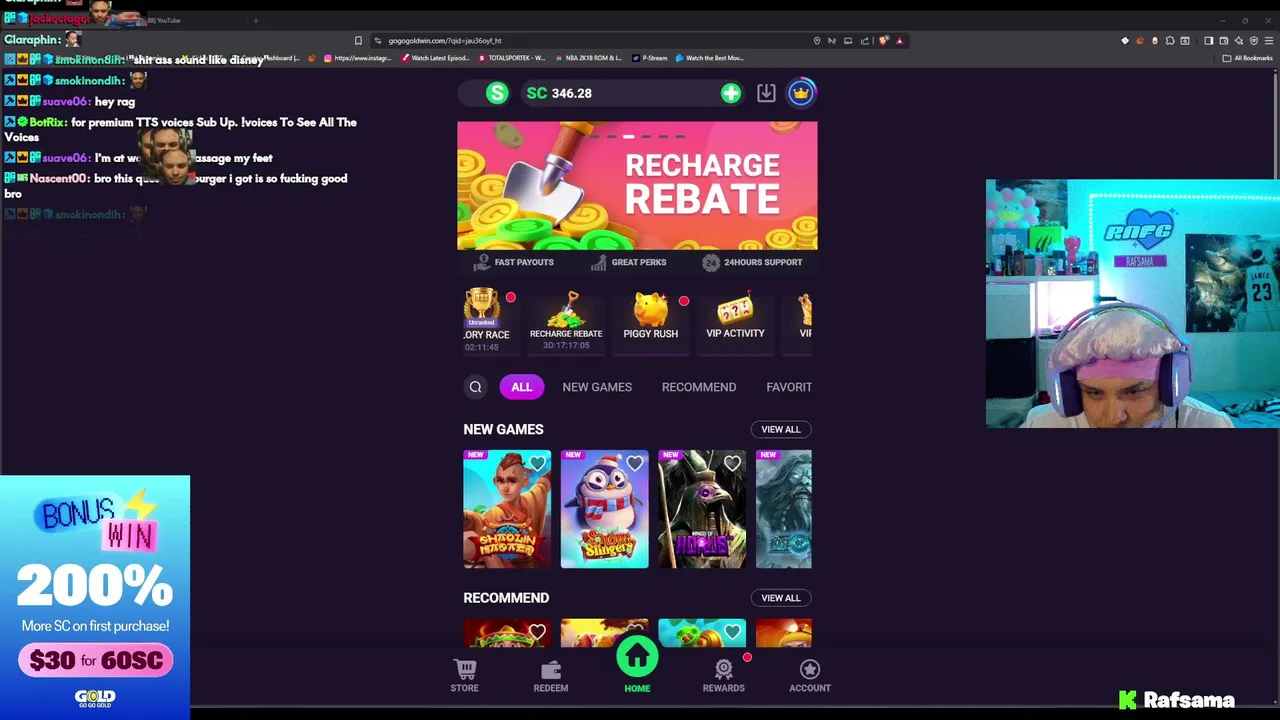Open the Shaolin Master game tile

(507, 510)
